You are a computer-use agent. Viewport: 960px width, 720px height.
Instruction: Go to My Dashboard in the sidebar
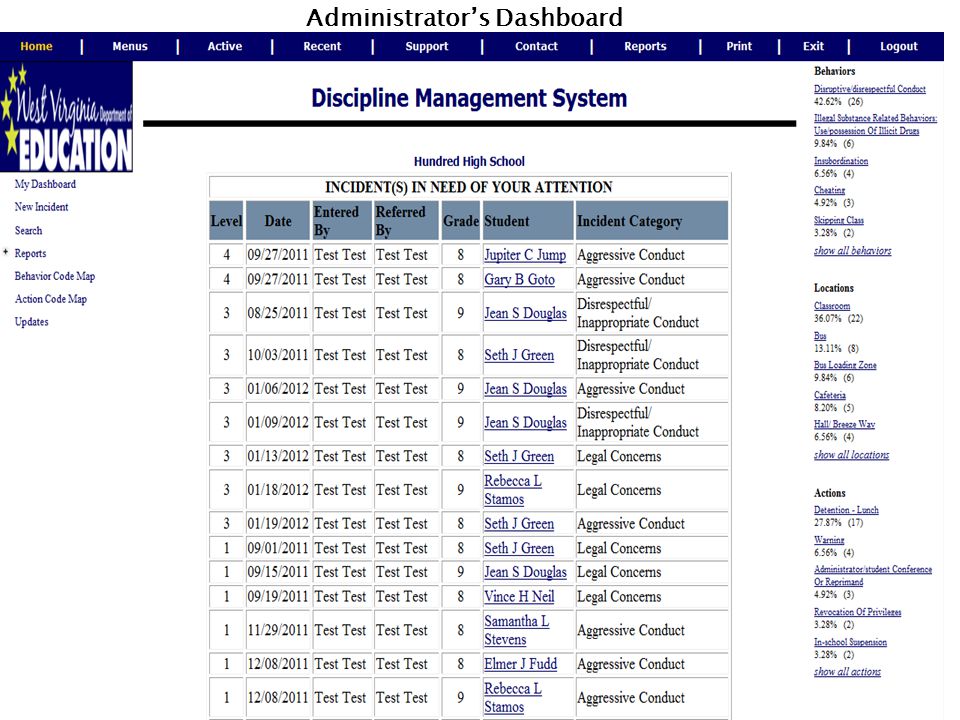coord(45,184)
